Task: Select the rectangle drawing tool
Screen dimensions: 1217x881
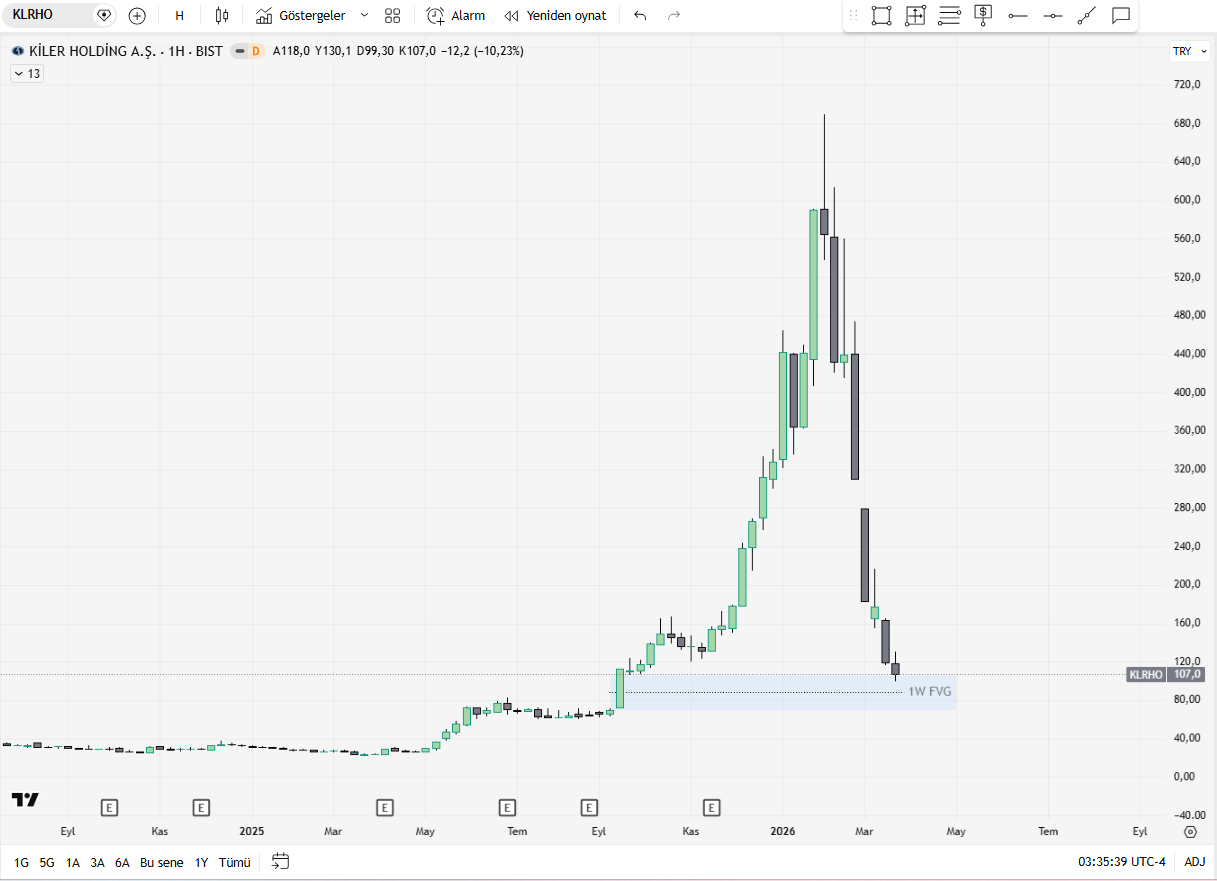Action: 881,15
